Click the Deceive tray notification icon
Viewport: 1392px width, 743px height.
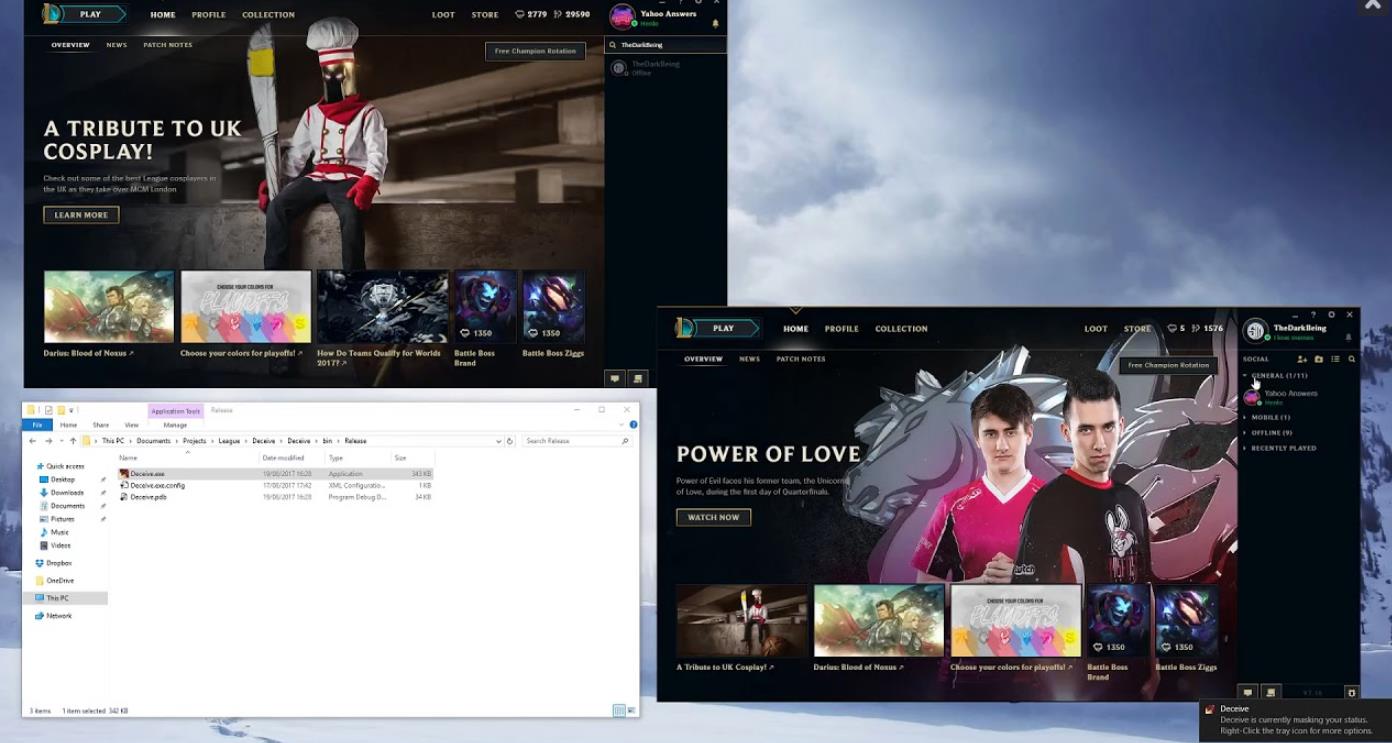point(1210,710)
